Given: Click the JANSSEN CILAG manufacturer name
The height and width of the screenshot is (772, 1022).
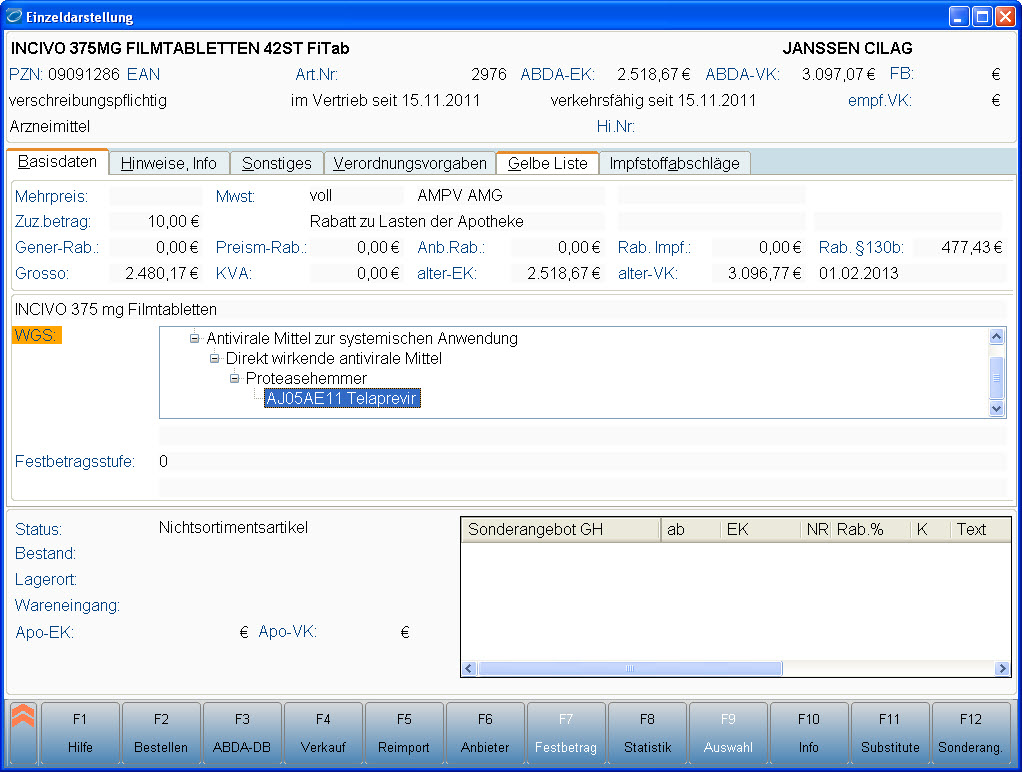Looking at the screenshot, I should 847,48.
